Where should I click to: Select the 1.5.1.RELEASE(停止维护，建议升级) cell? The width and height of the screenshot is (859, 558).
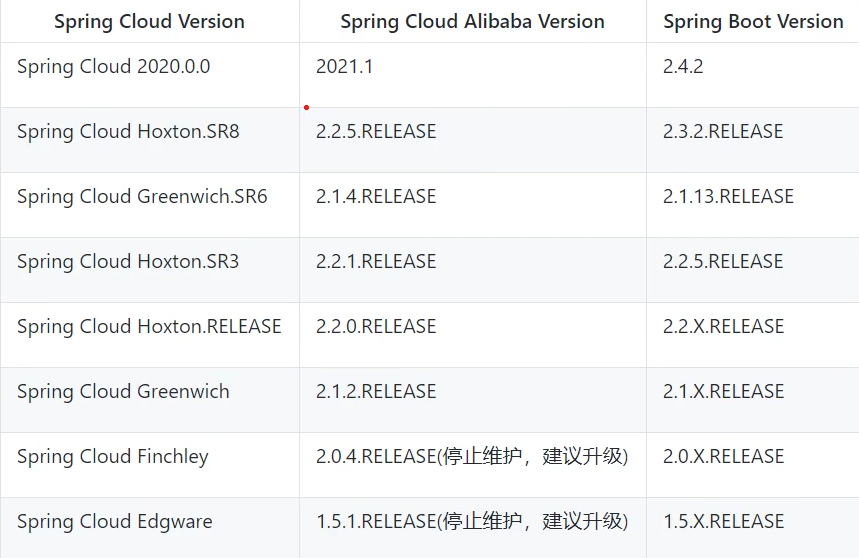pos(473,528)
